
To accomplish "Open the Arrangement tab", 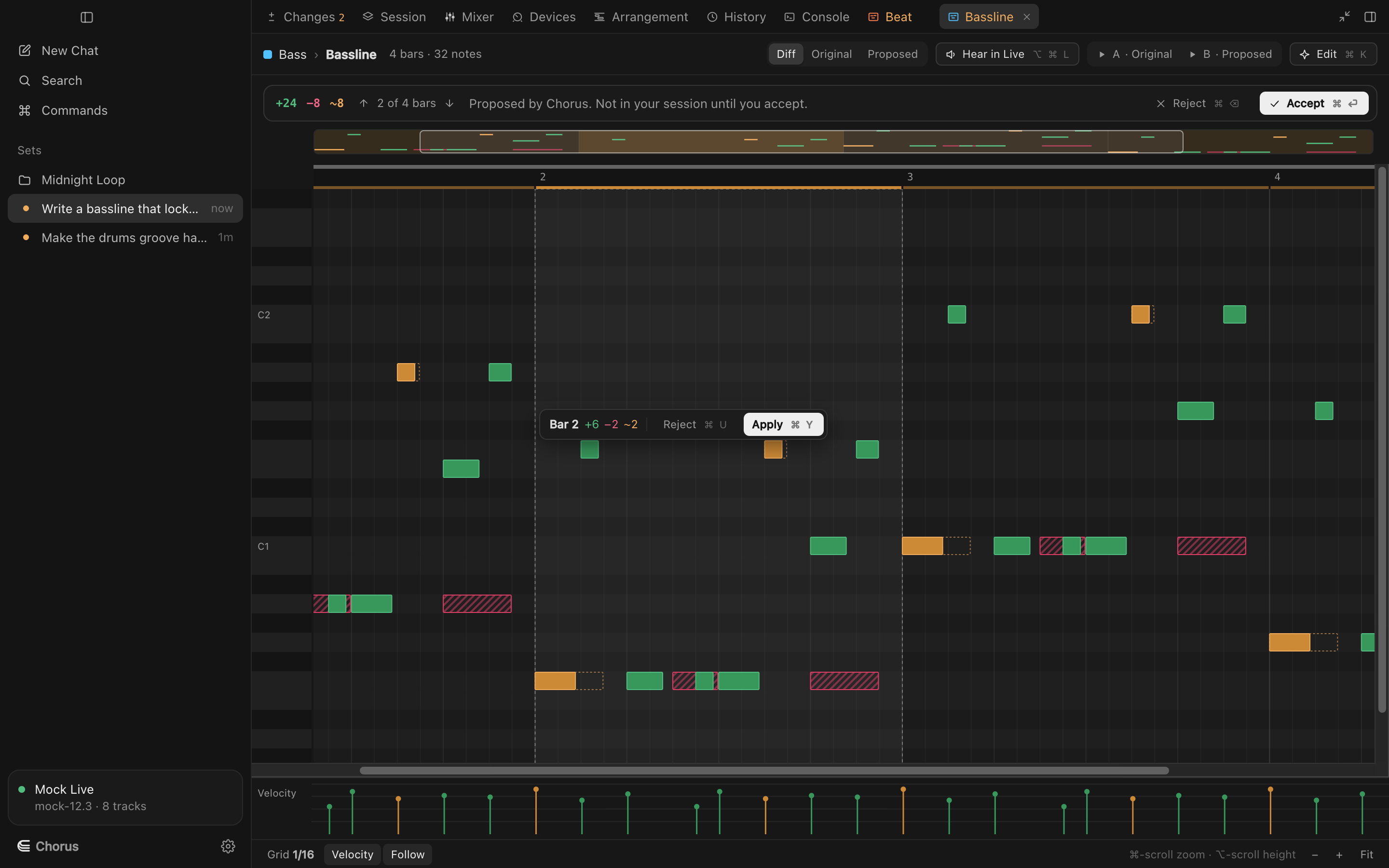I will [640, 17].
